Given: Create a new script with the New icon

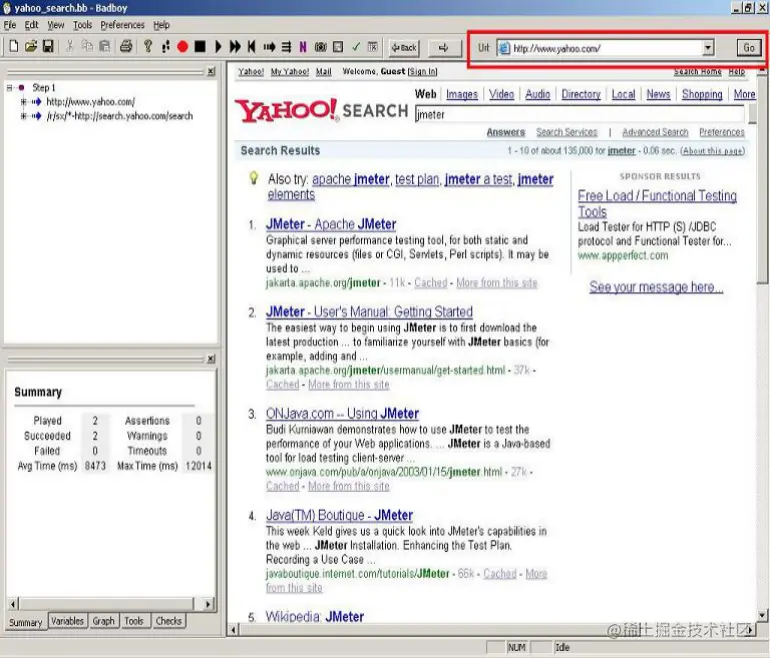Looking at the screenshot, I should 14,47.
